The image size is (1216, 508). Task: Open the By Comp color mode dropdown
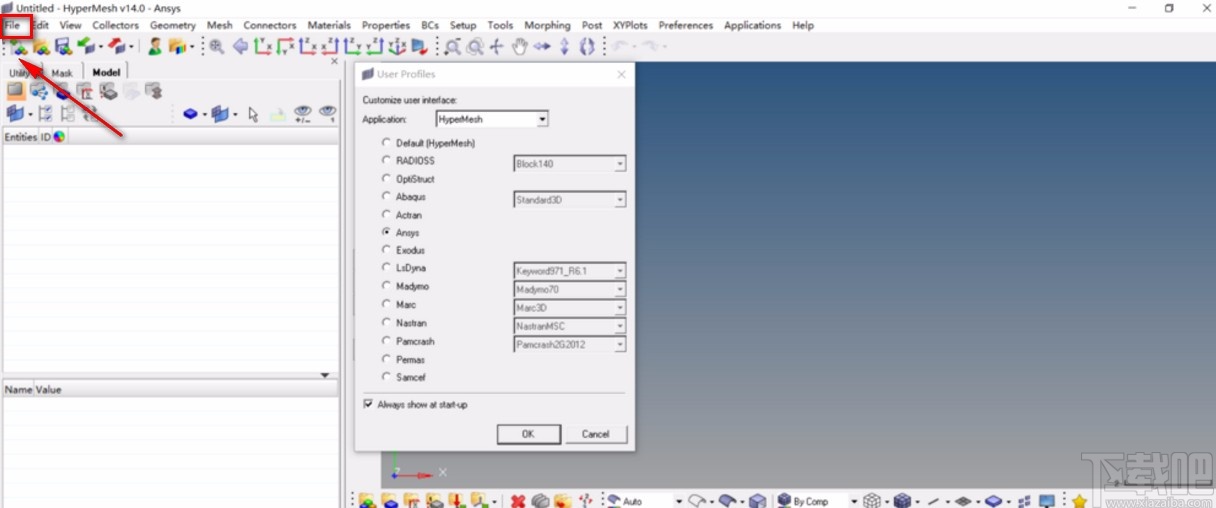(x=854, y=501)
